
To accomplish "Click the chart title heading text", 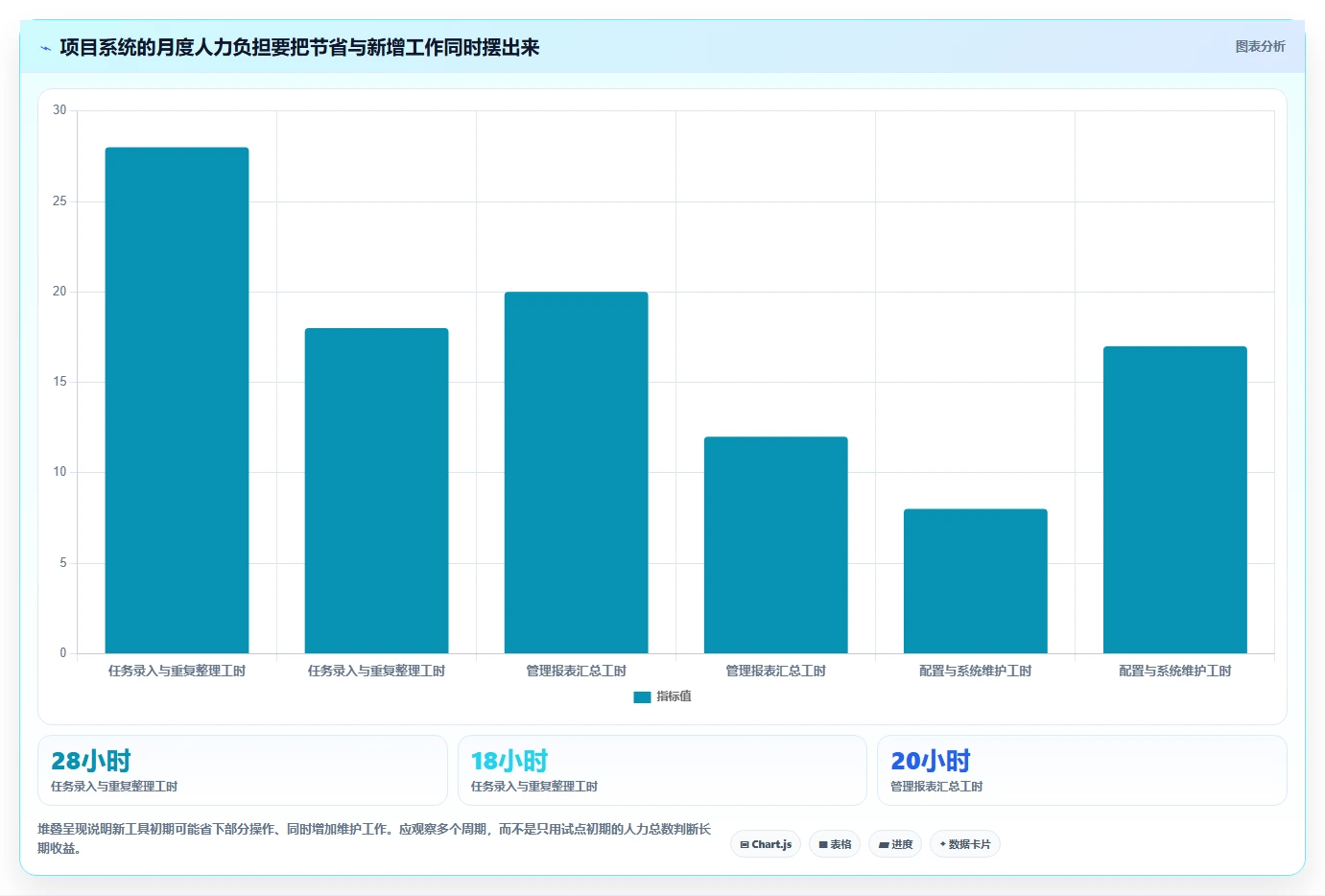I will click(299, 47).
